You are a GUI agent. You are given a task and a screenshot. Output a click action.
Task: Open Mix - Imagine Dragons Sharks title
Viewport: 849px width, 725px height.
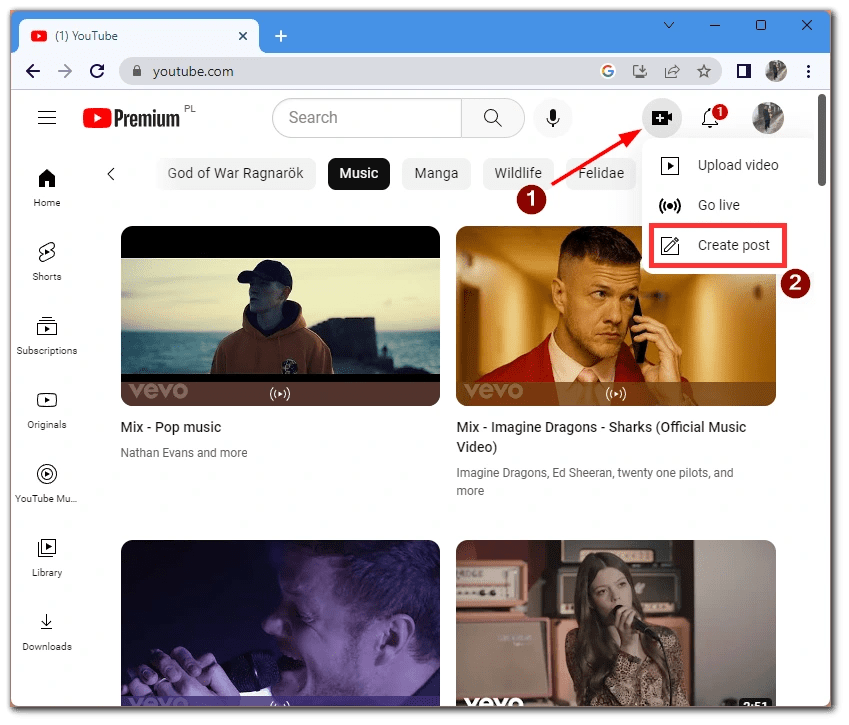(x=601, y=437)
